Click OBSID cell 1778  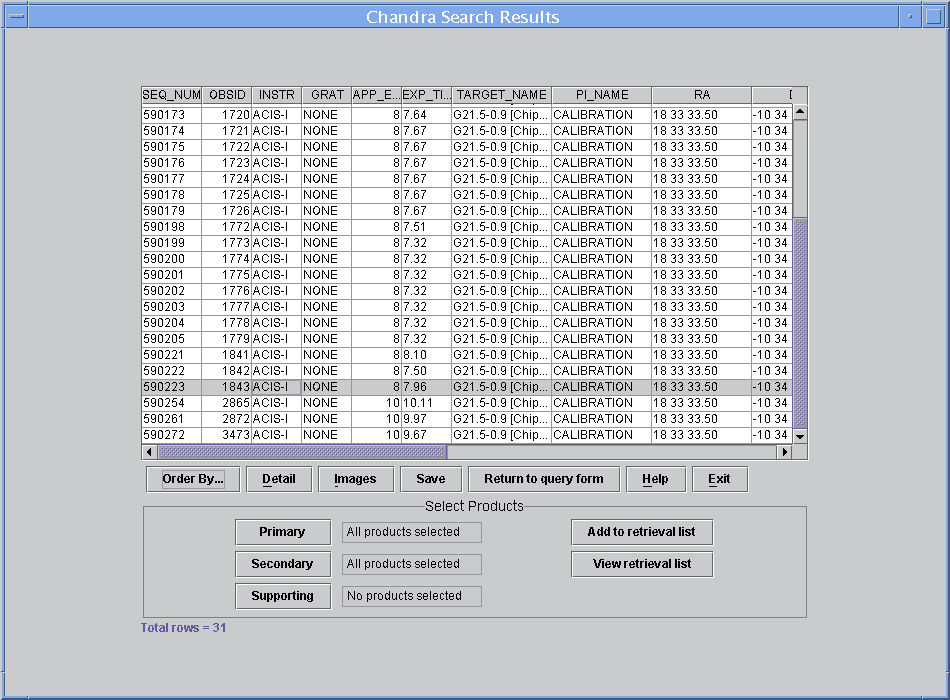[227, 323]
